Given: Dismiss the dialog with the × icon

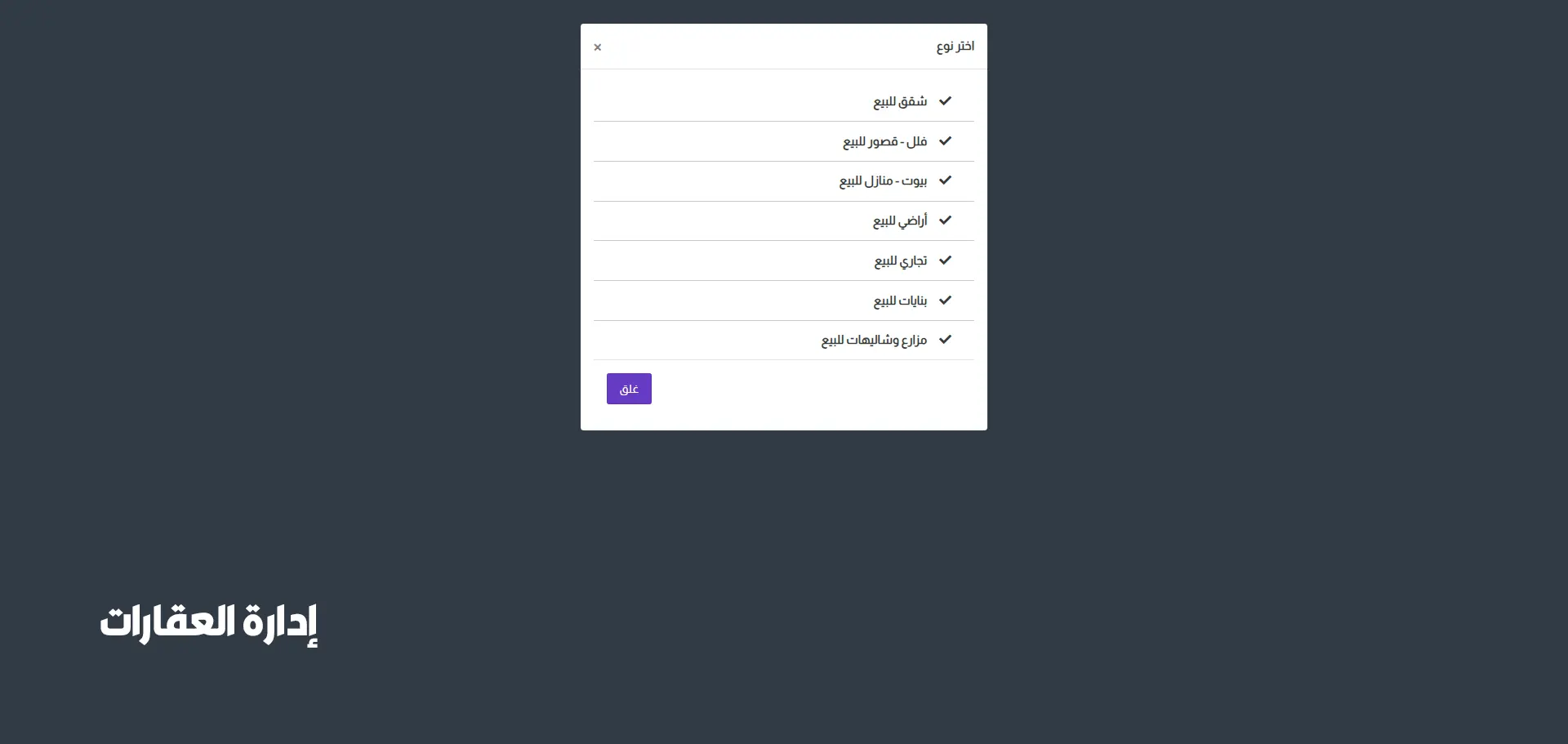Looking at the screenshot, I should pyautogui.click(x=598, y=47).
